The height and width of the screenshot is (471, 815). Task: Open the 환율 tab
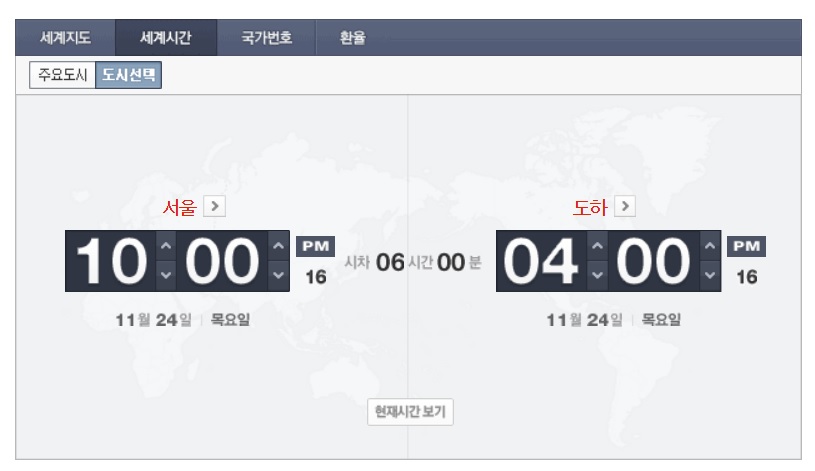coord(352,37)
